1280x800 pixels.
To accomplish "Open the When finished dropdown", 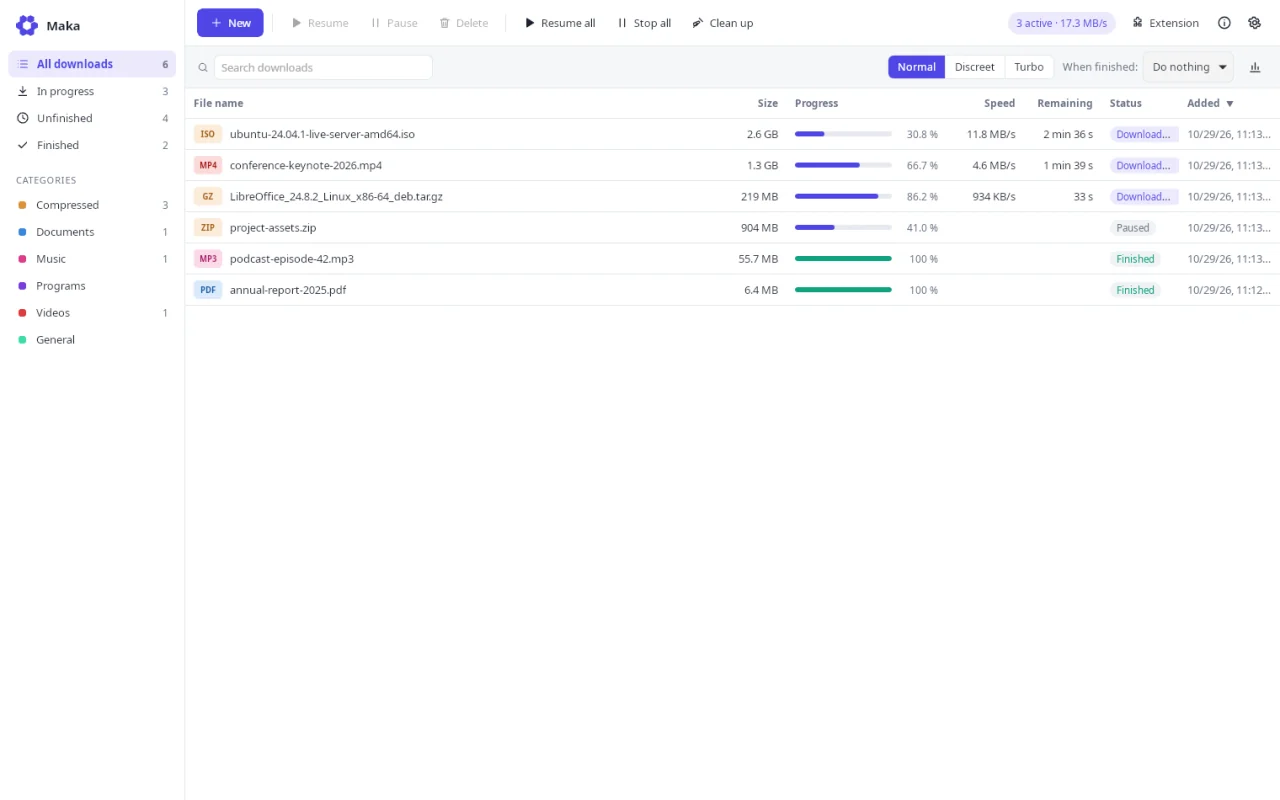I will click(x=1188, y=67).
